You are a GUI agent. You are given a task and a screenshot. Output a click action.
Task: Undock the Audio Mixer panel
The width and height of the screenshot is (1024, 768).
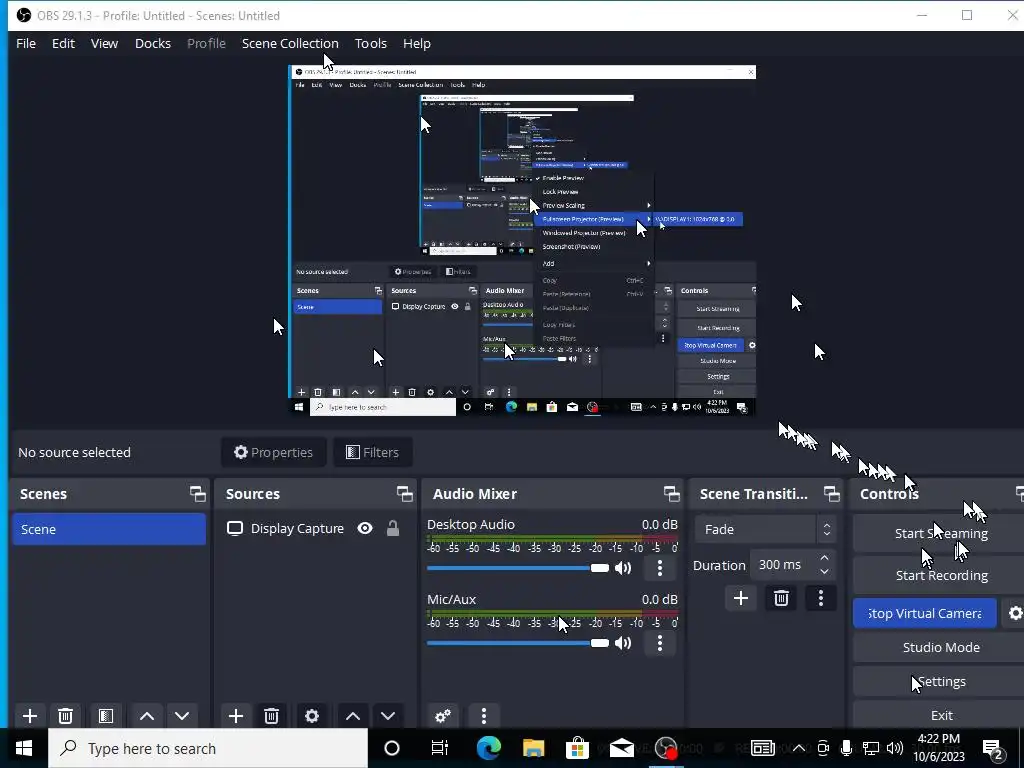tap(672, 494)
